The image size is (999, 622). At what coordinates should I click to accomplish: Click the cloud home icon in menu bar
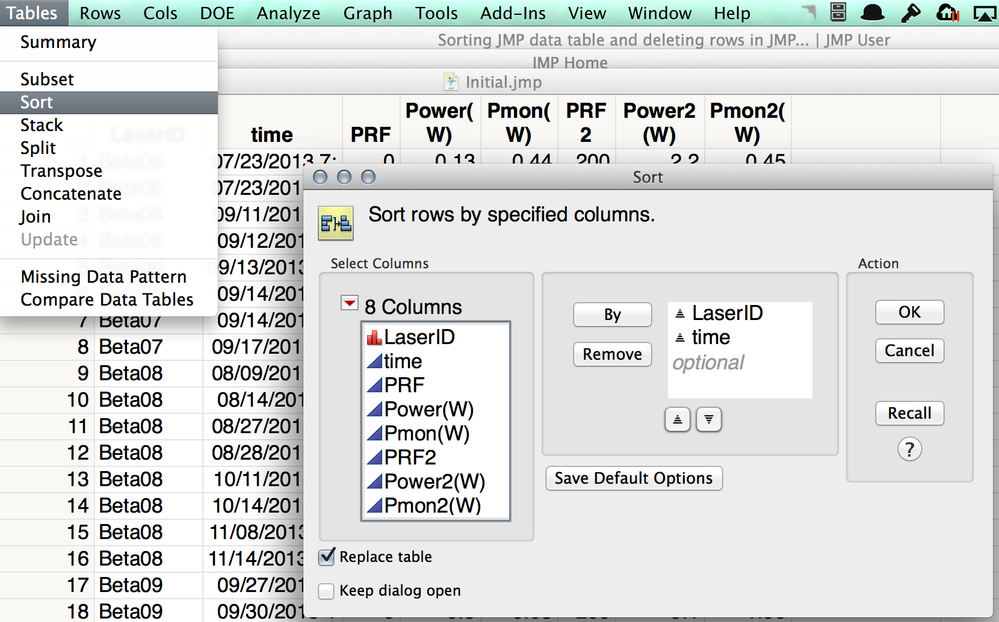[947, 12]
